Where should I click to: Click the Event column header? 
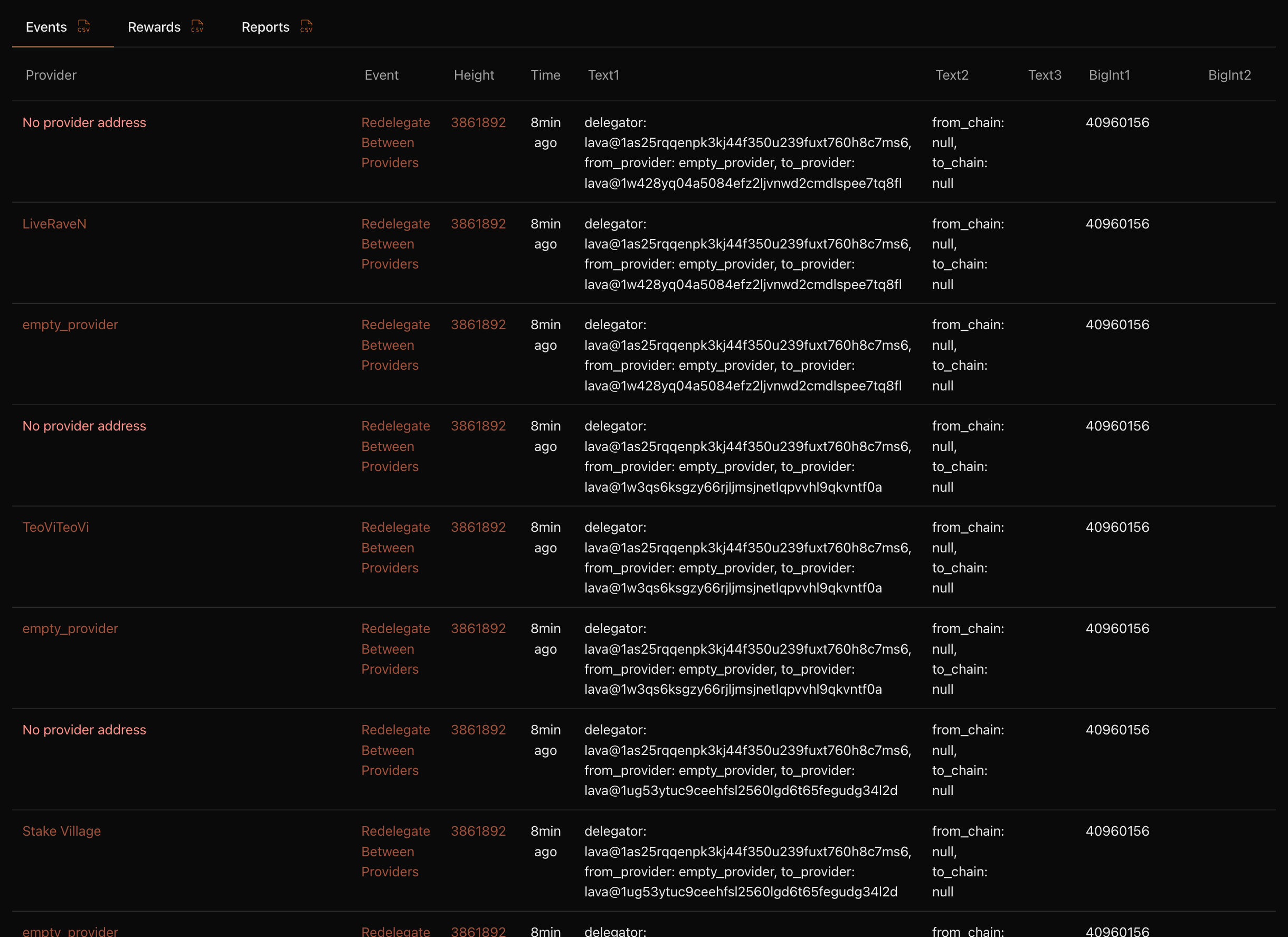coord(381,75)
